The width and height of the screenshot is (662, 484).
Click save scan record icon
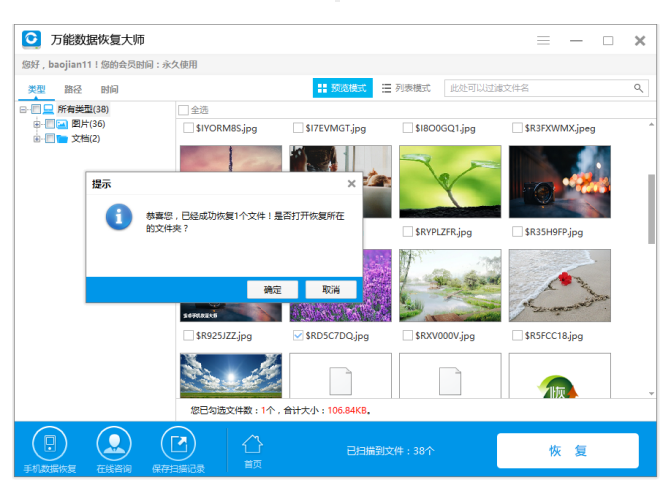(178, 443)
